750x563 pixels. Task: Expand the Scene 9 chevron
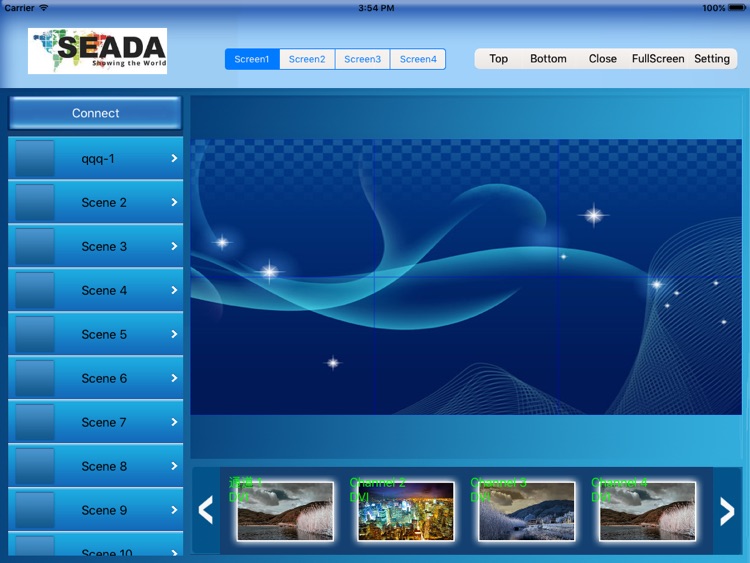tap(174, 510)
